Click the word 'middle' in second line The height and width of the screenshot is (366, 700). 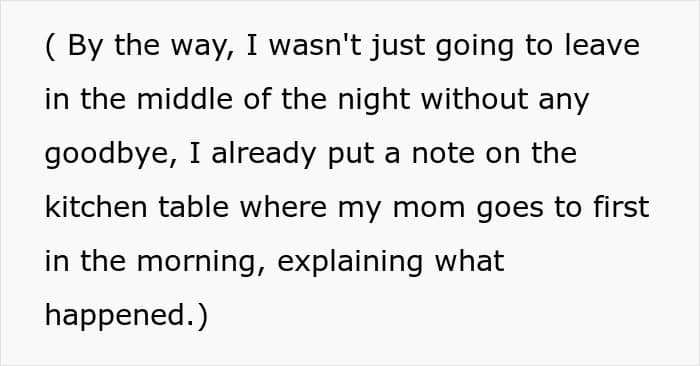pyautogui.click(x=184, y=99)
